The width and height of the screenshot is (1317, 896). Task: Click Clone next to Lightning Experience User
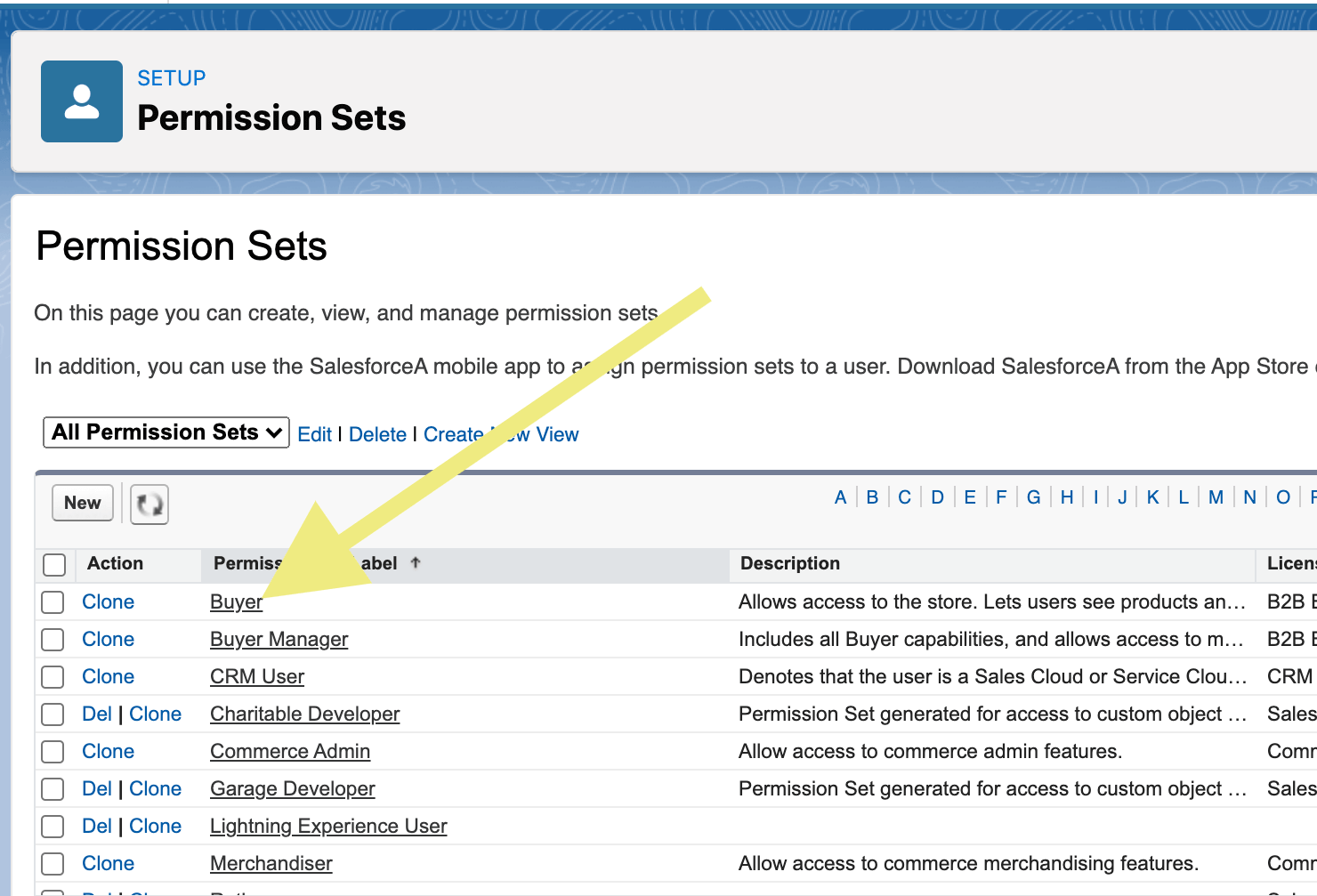click(155, 826)
